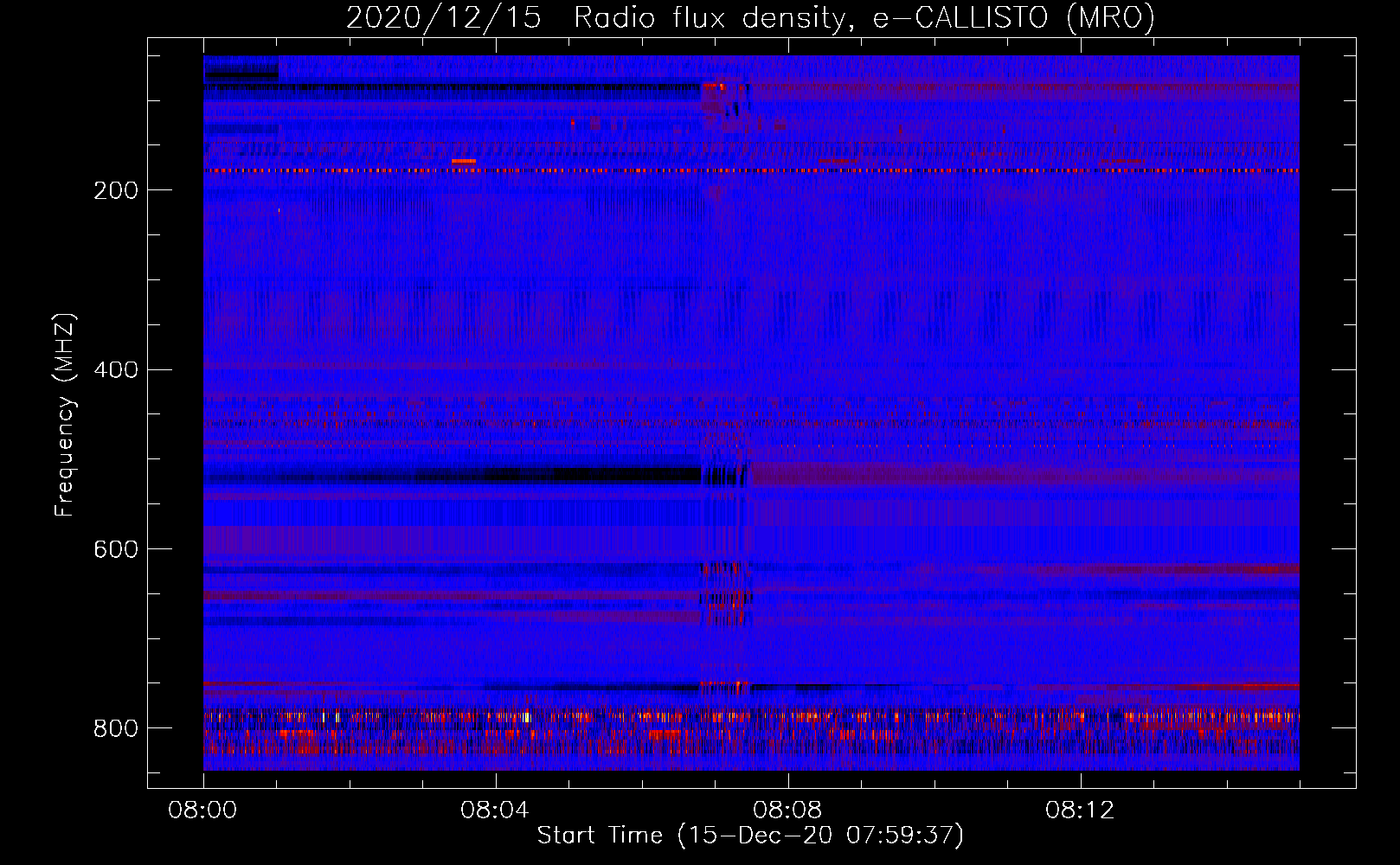The width and height of the screenshot is (1400, 865).
Task: Click the 'Frequency (MHZ)' y-axis label
Action: pyautogui.click(x=65, y=414)
